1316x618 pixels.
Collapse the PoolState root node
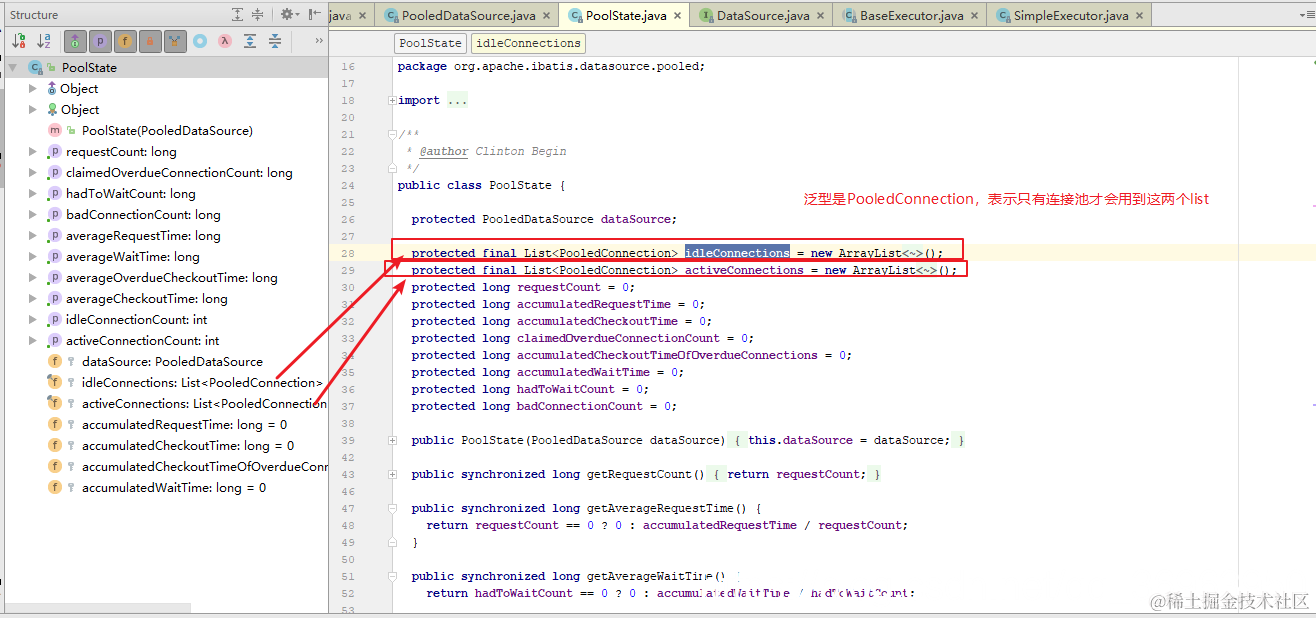click(12, 68)
